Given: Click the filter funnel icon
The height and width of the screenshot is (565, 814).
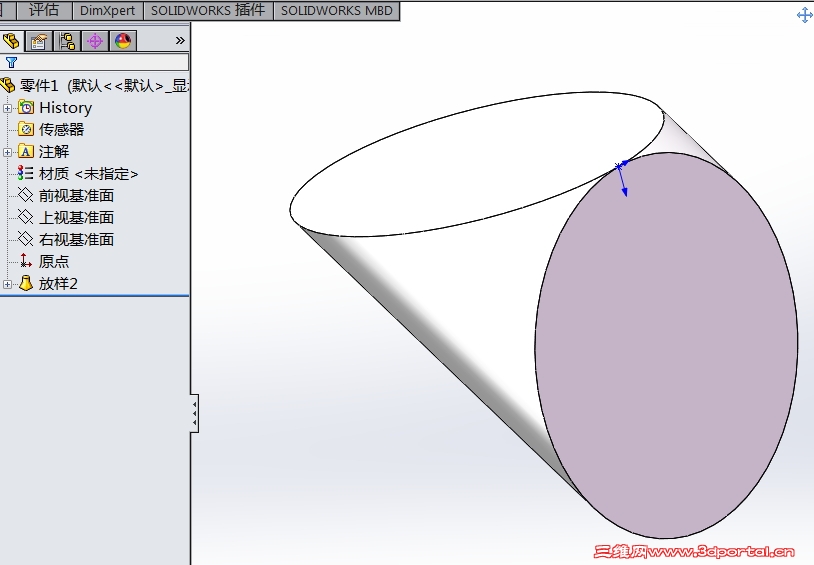Looking at the screenshot, I should pos(11,62).
